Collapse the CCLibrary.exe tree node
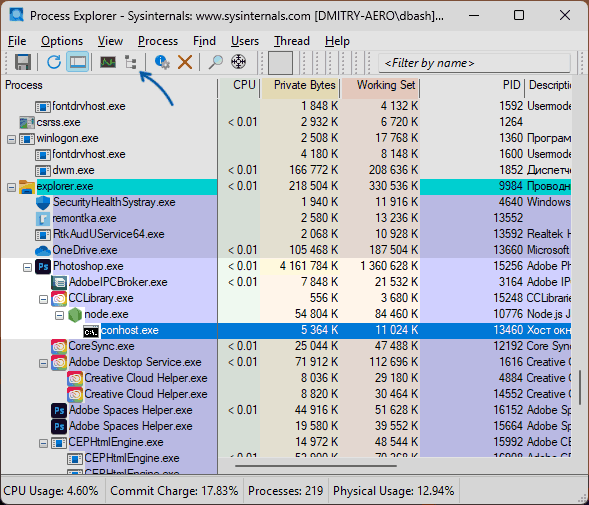Viewport: 589px width, 505px height. coord(43,299)
